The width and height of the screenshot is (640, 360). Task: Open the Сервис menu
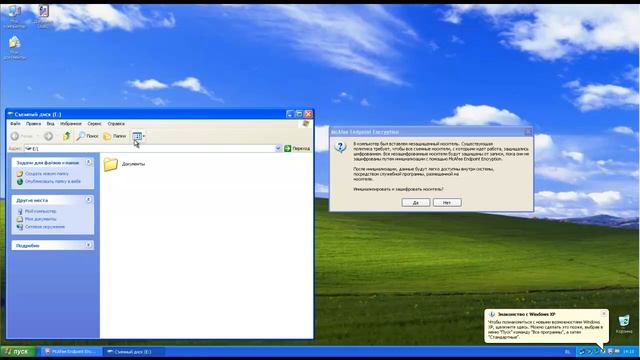pyautogui.click(x=94, y=123)
